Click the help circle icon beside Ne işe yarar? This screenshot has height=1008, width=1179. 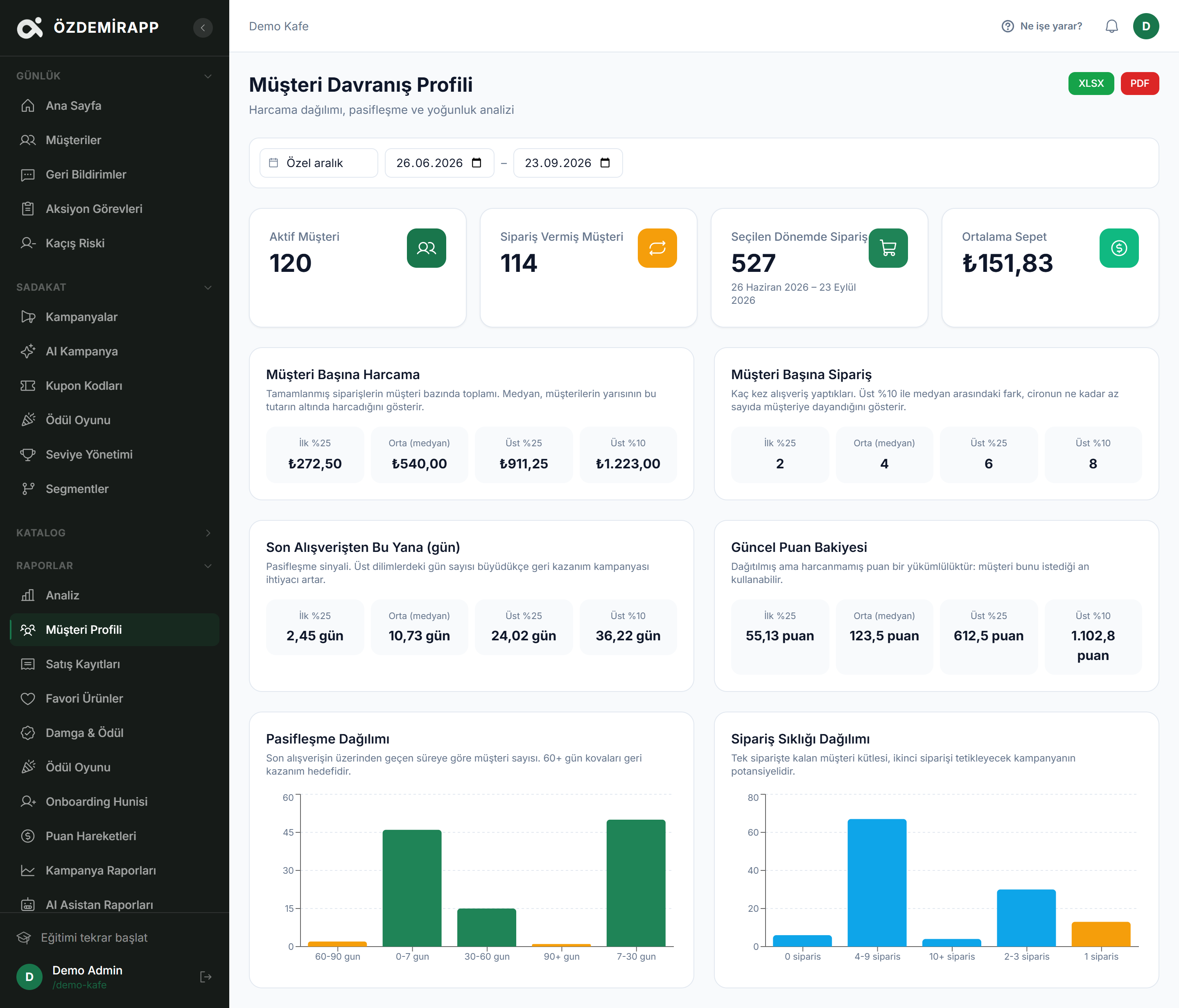pyautogui.click(x=1008, y=26)
